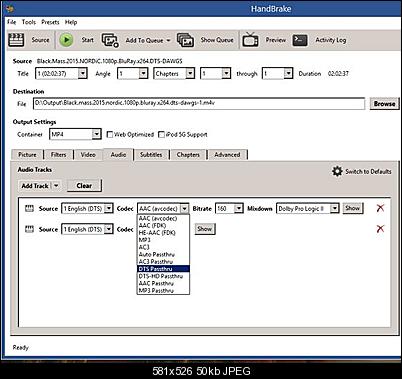Click the Switch to Defaults gear icon
The width and height of the screenshot is (402, 379).
tap(337, 171)
